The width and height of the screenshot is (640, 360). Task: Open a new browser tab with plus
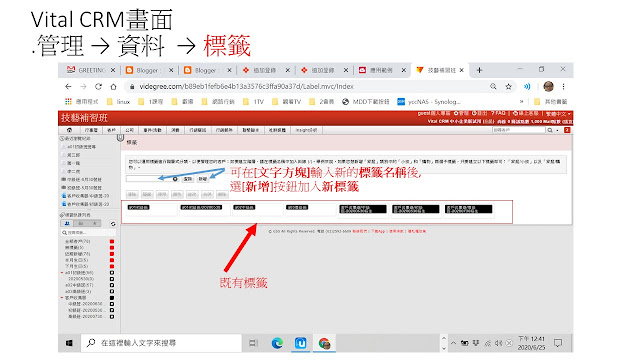(479, 70)
